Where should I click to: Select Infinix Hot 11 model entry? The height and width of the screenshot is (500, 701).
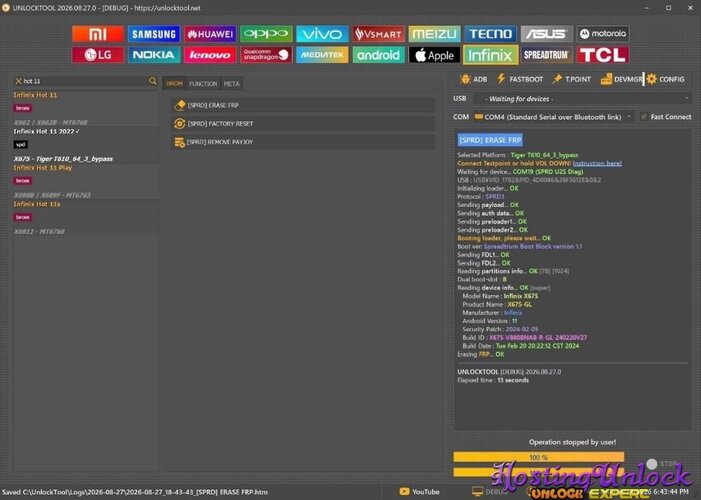85,109
